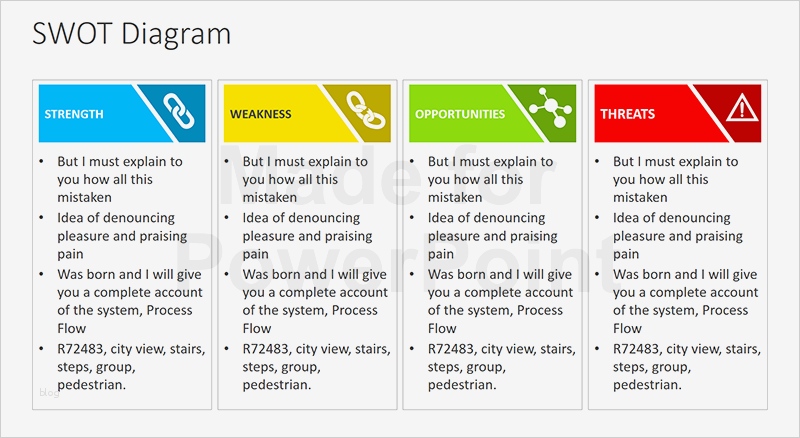Click 'But I must explain' bullet under Strength
Viewport: 800px width, 438px height.
[x=118, y=179]
